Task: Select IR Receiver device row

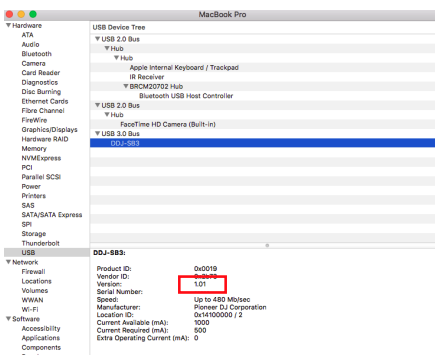Action: pyautogui.click(x=262, y=77)
